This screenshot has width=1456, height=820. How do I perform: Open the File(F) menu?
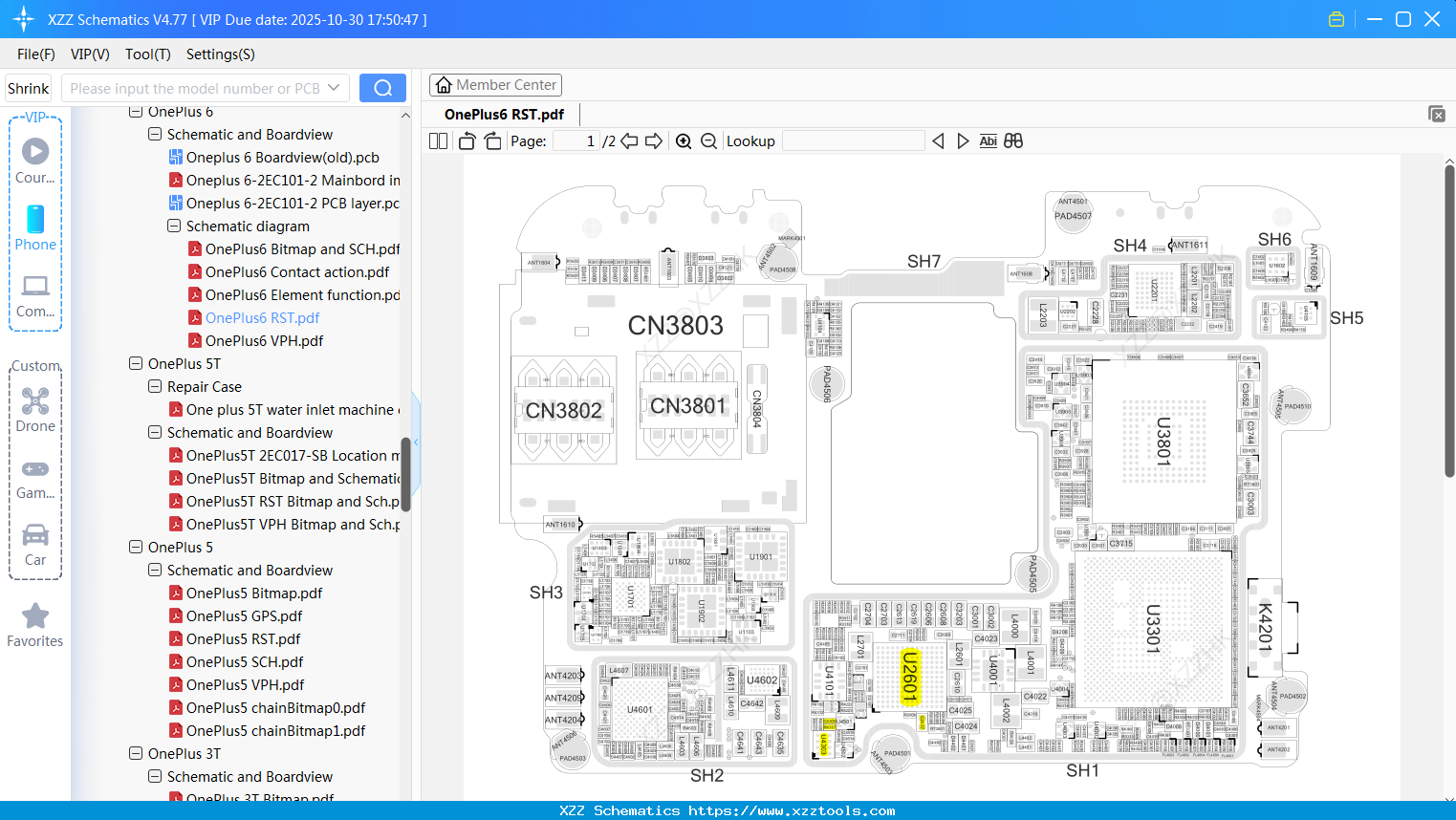coord(36,54)
